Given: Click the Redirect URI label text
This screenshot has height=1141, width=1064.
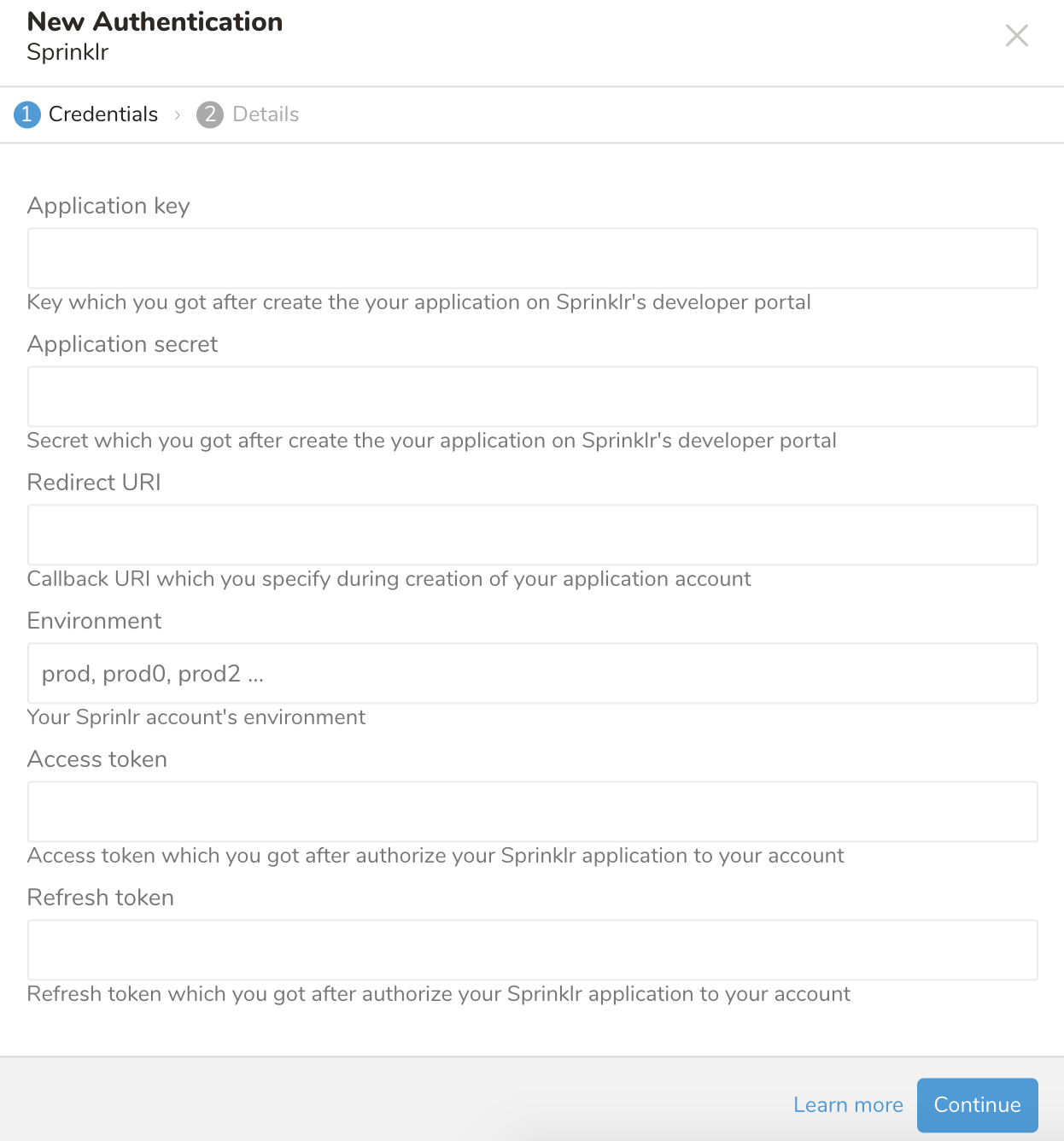Looking at the screenshot, I should tap(94, 483).
